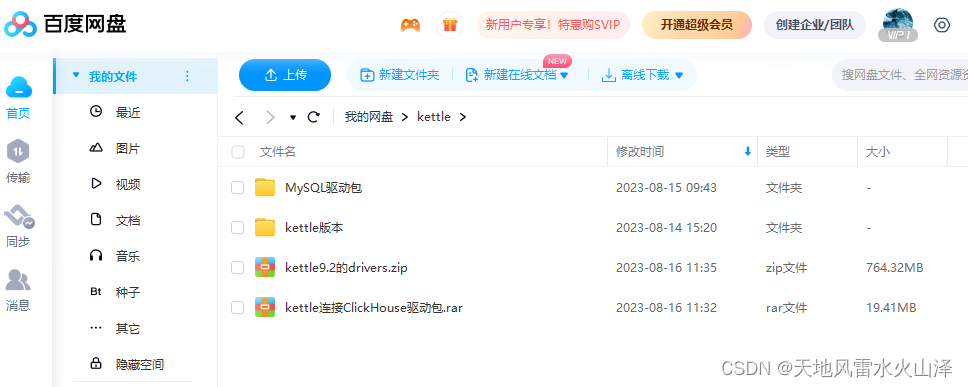
Task: Open the navigation history dropdown arrow
Action: click(293, 117)
